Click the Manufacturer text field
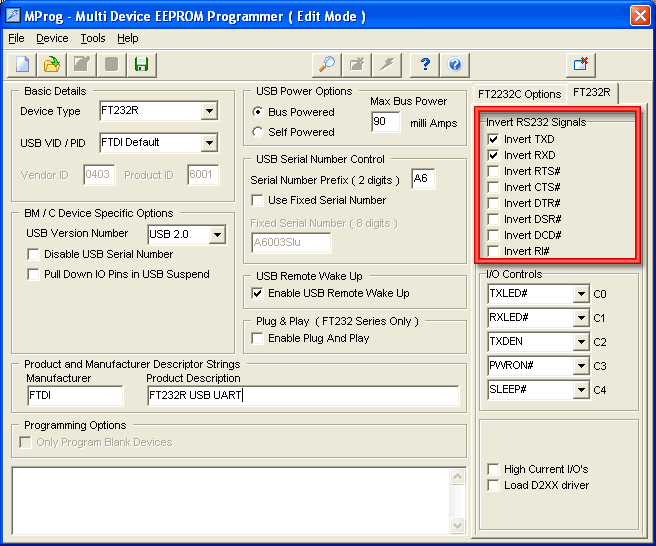Viewport: 656px width, 546px height. [x=75, y=395]
